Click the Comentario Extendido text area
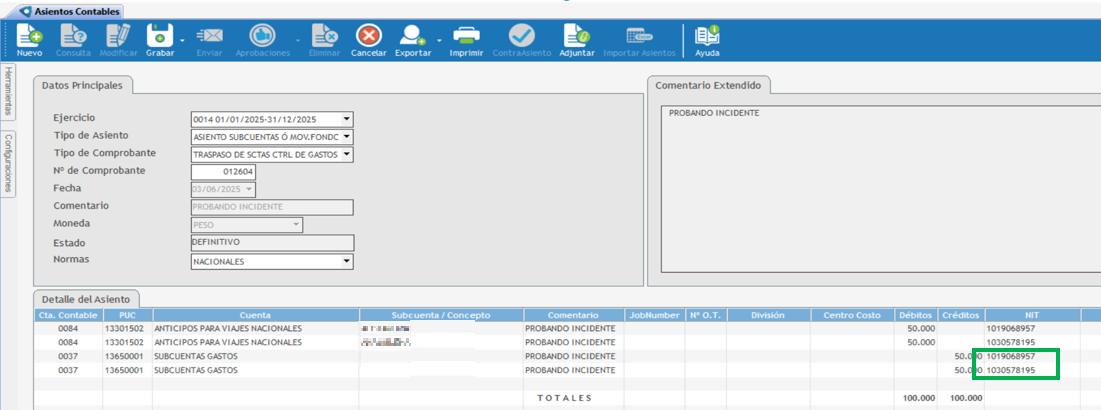The height and width of the screenshot is (410, 1101). [870, 190]
